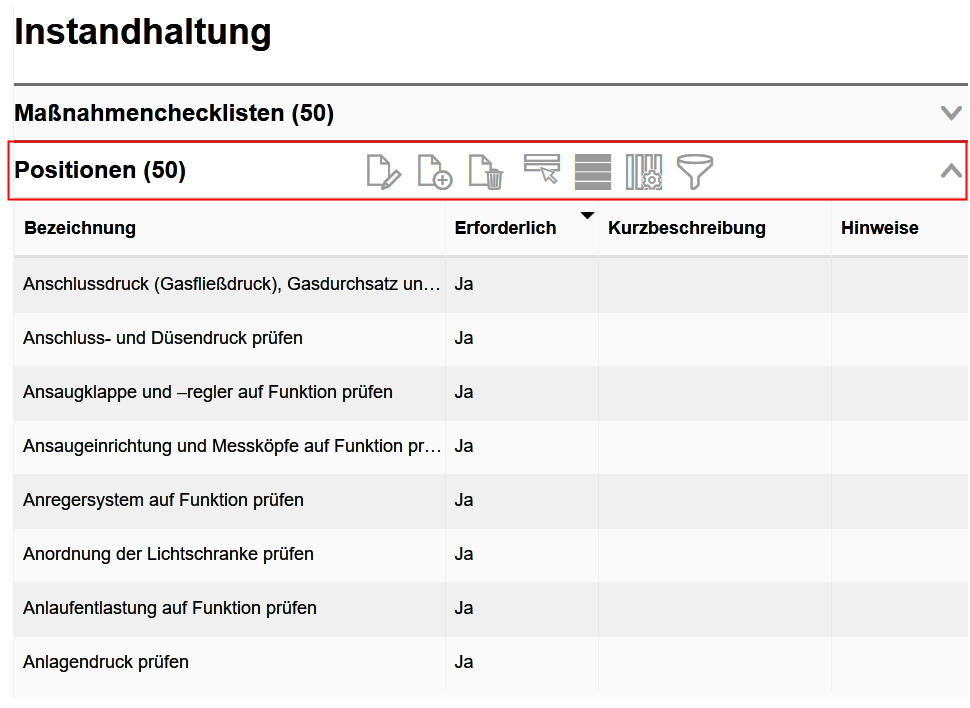Select the Anregersystem auf Funktion prüfen row
Image resolution: width=970 pixels, height=708 pixels.
point(163,500)
